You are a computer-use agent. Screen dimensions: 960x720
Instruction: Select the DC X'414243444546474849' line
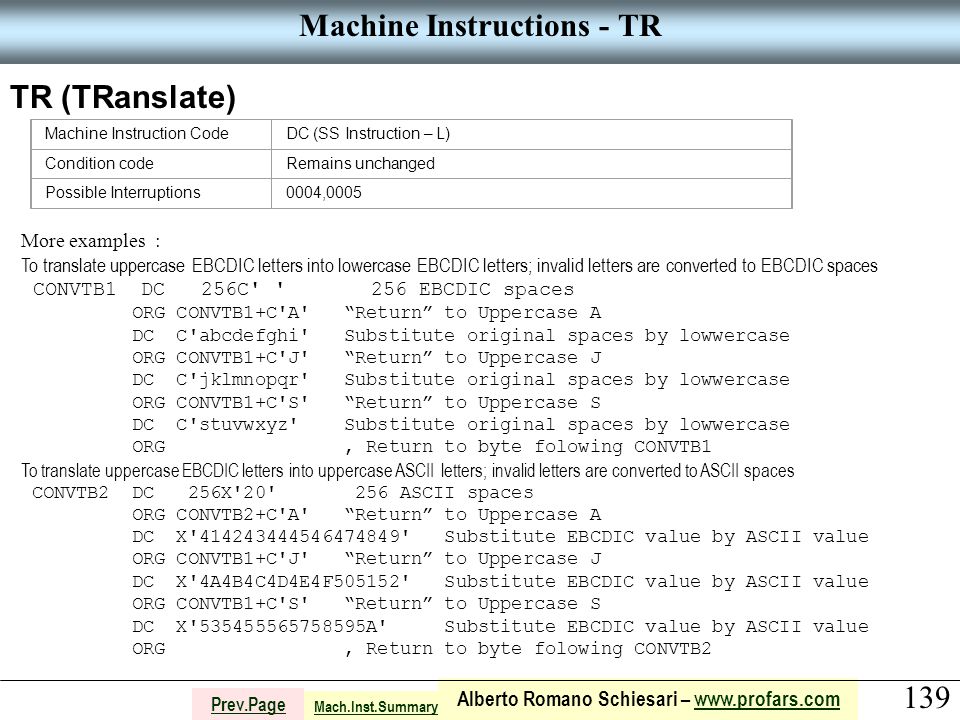pos(500,537)
